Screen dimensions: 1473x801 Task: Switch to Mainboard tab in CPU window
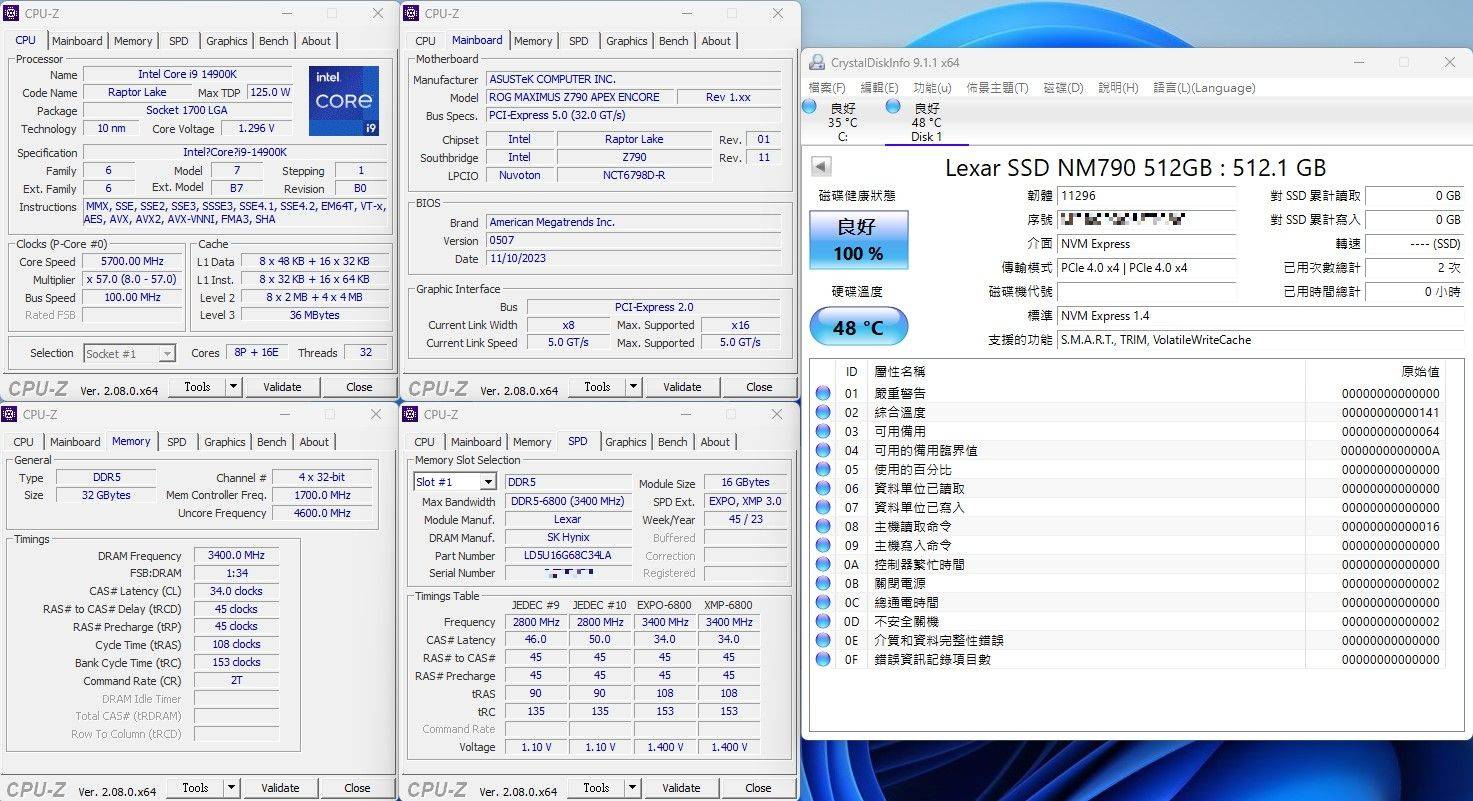(77, 41)
